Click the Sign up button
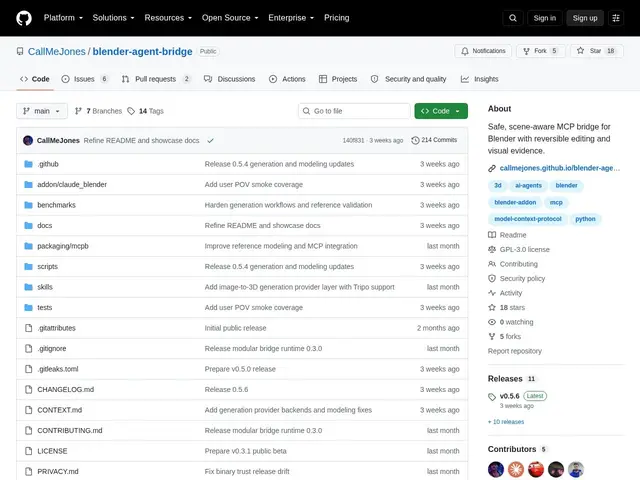This screenshot has width=640, height=480. [x=585, y=18]
